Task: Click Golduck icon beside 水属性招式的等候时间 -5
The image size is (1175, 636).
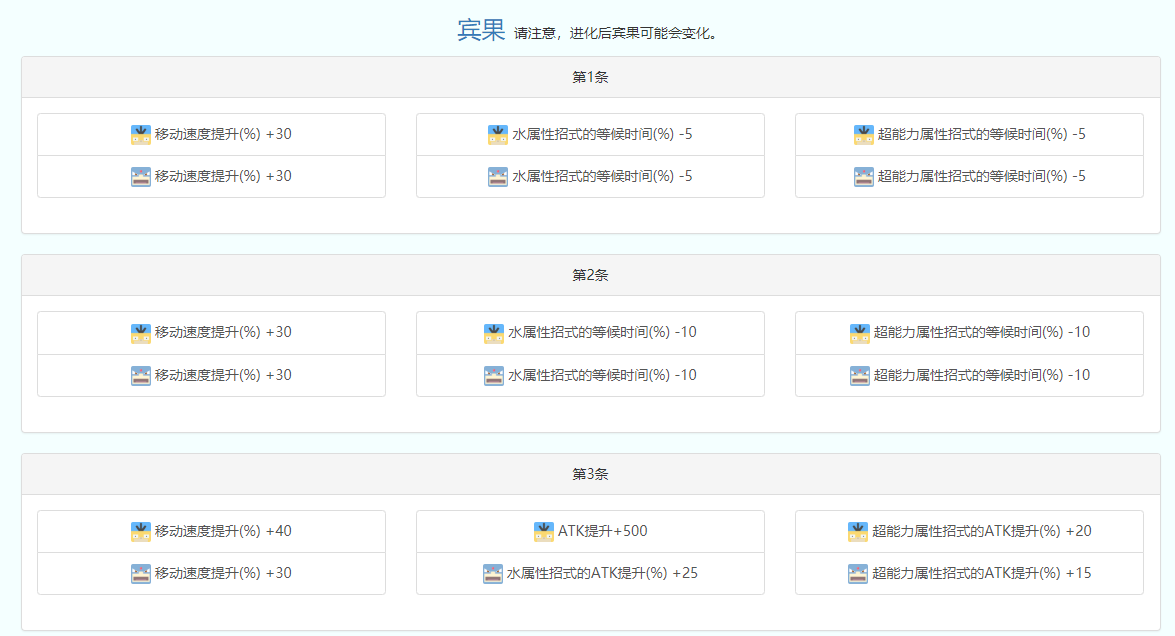Action: point(498,177)
